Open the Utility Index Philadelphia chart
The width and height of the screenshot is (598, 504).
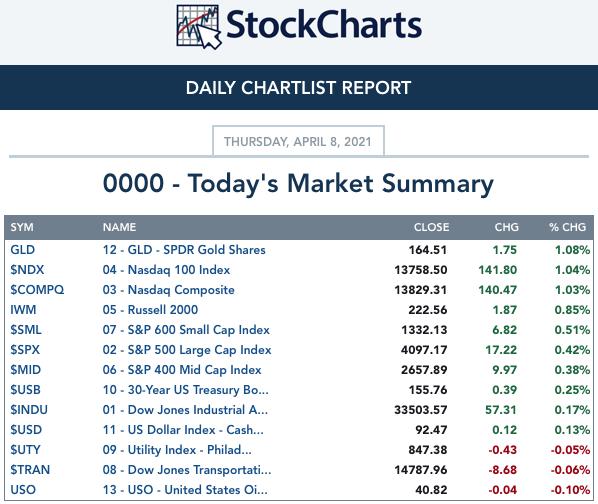177,450
